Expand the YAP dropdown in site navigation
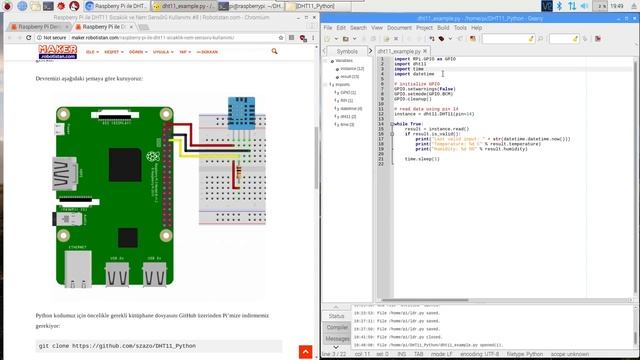The width and height of the screenshot is (640, 360). coord(185,52)
